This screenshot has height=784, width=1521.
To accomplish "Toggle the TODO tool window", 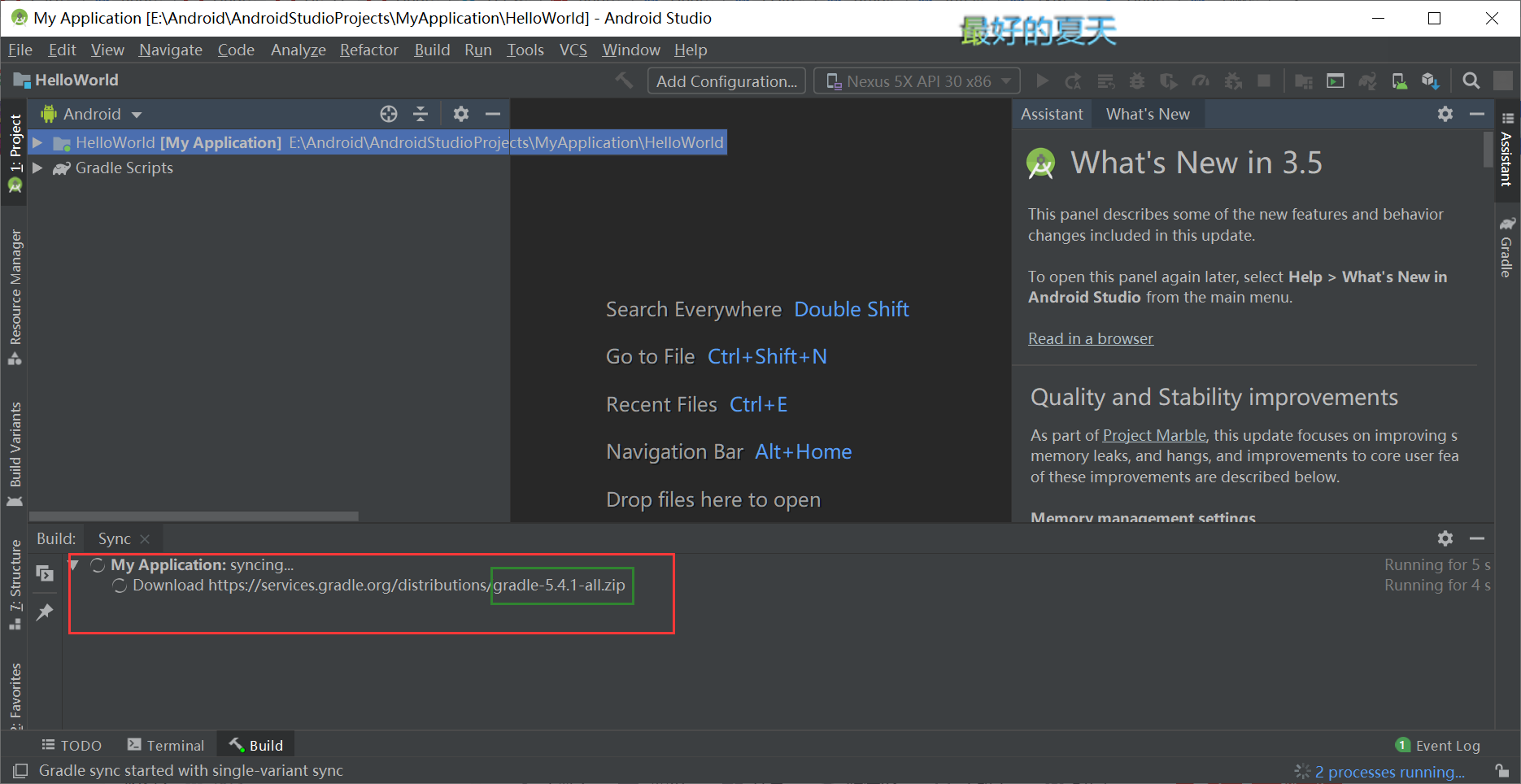I will pos(72,745).
